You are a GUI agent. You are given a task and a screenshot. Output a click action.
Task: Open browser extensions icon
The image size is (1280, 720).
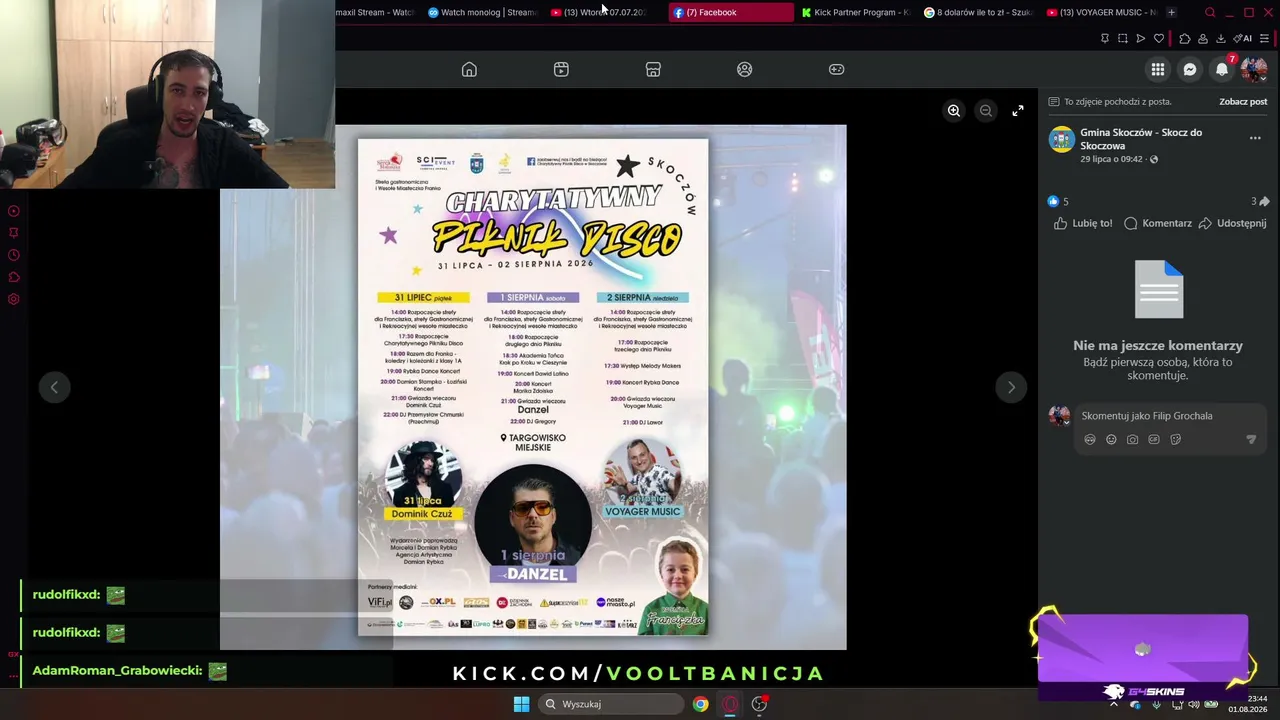[x=1185, y=38]
